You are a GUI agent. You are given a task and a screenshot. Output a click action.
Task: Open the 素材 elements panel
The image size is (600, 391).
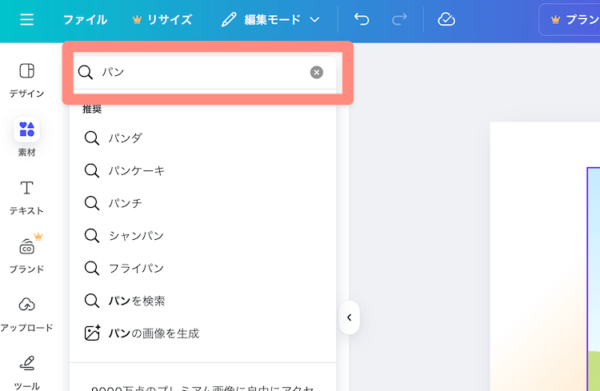(x=27, y=137)
